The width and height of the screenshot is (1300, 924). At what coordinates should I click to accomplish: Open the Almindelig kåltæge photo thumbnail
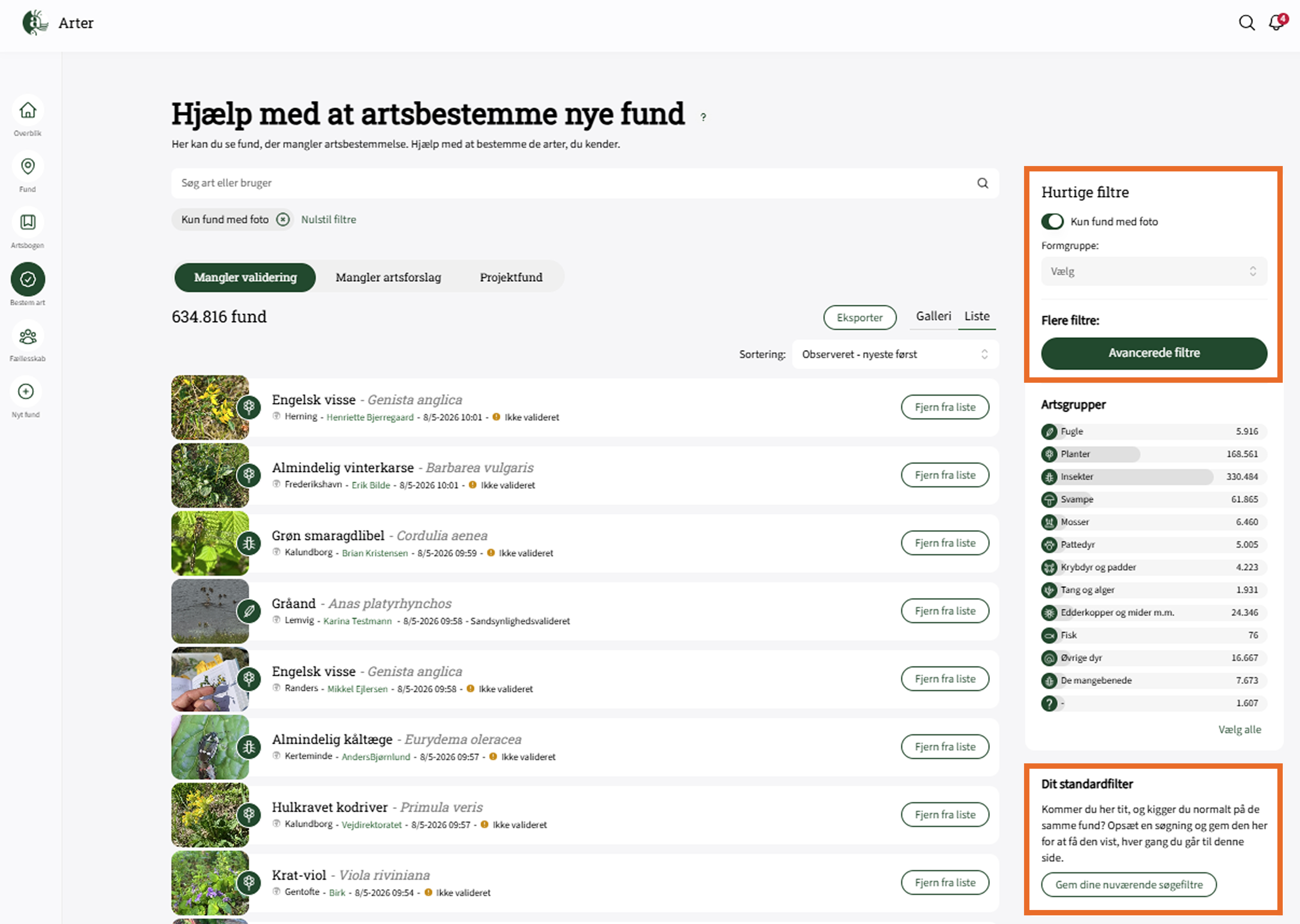(210, 747)
